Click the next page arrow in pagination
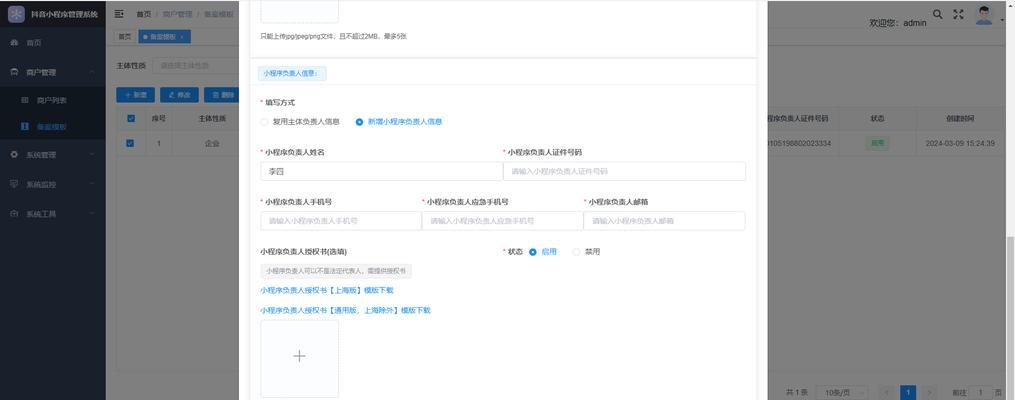Screen dimensions: 1015x400 [x=930, y=393]
